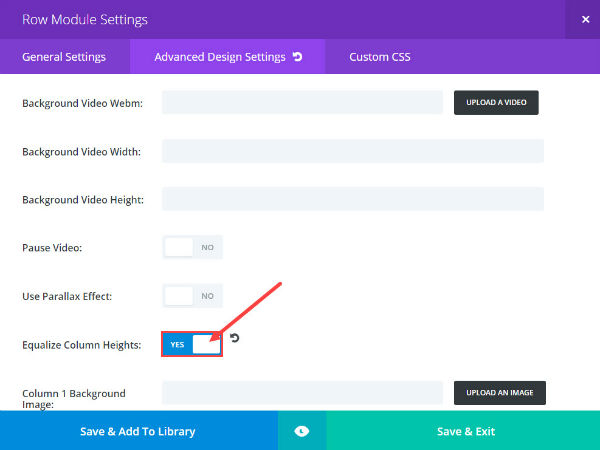Click the Upload An Image button
Image resolution: width=600 pixels, height=450 pixels.
click(x=500, y=393)
